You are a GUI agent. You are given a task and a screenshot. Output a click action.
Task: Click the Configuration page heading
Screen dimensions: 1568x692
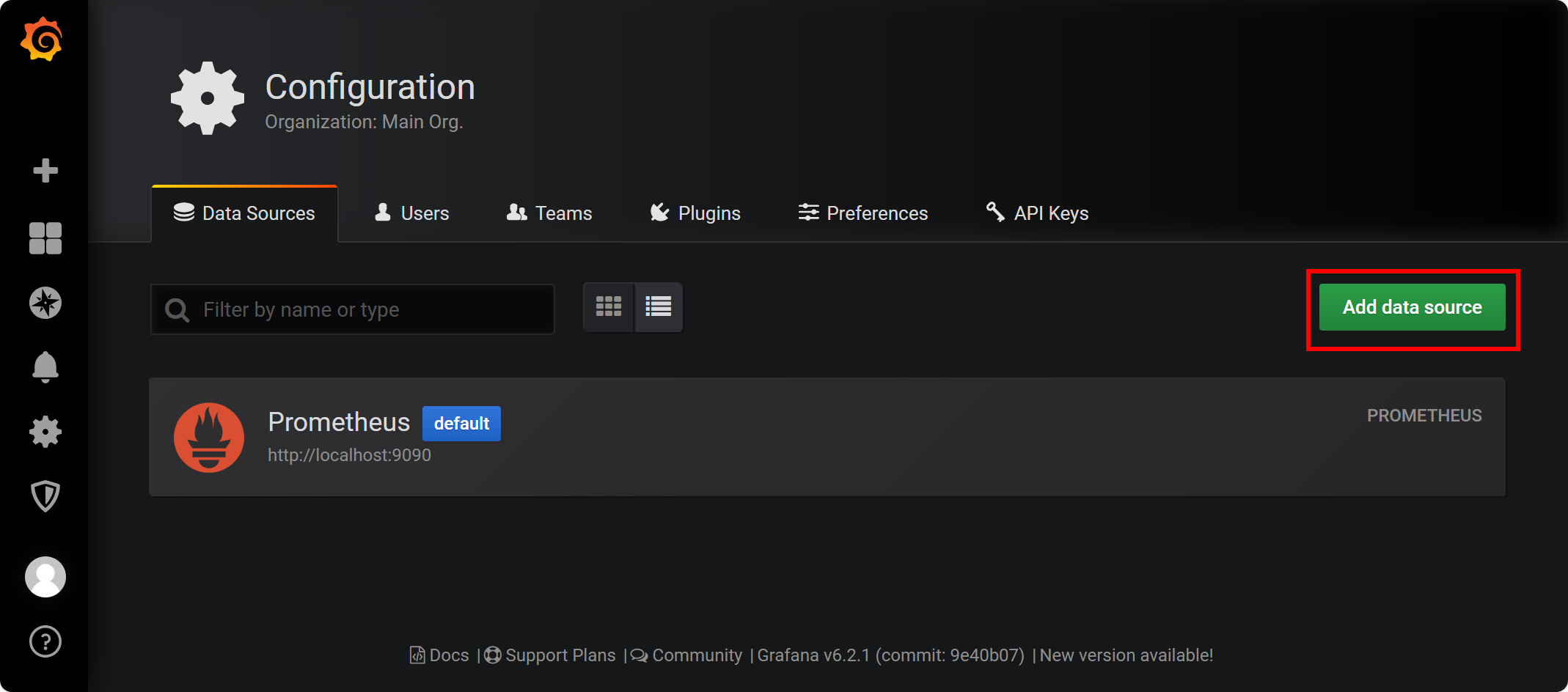[x=370, y=87]
